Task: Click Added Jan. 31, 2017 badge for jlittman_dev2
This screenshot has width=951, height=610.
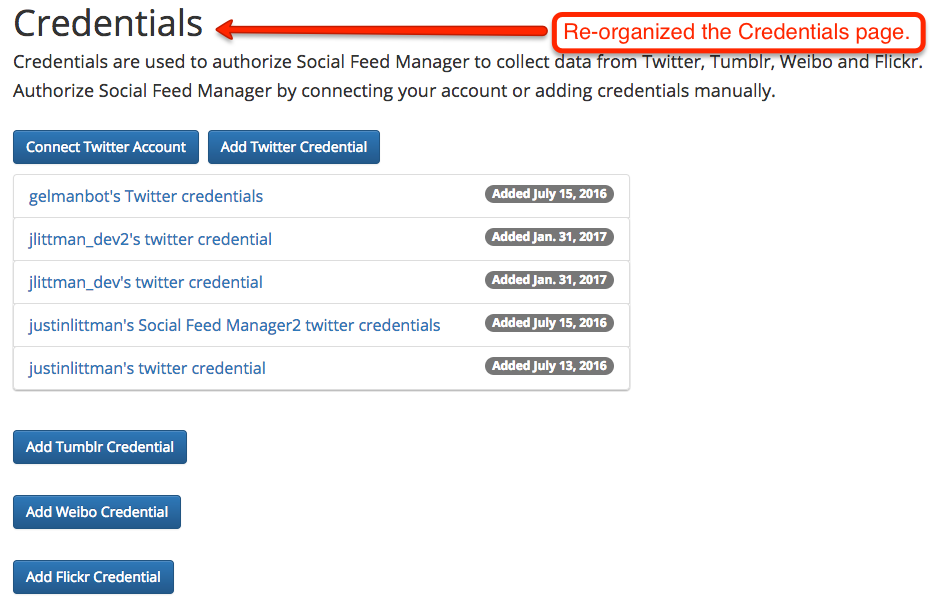Action: pos(549,237)
